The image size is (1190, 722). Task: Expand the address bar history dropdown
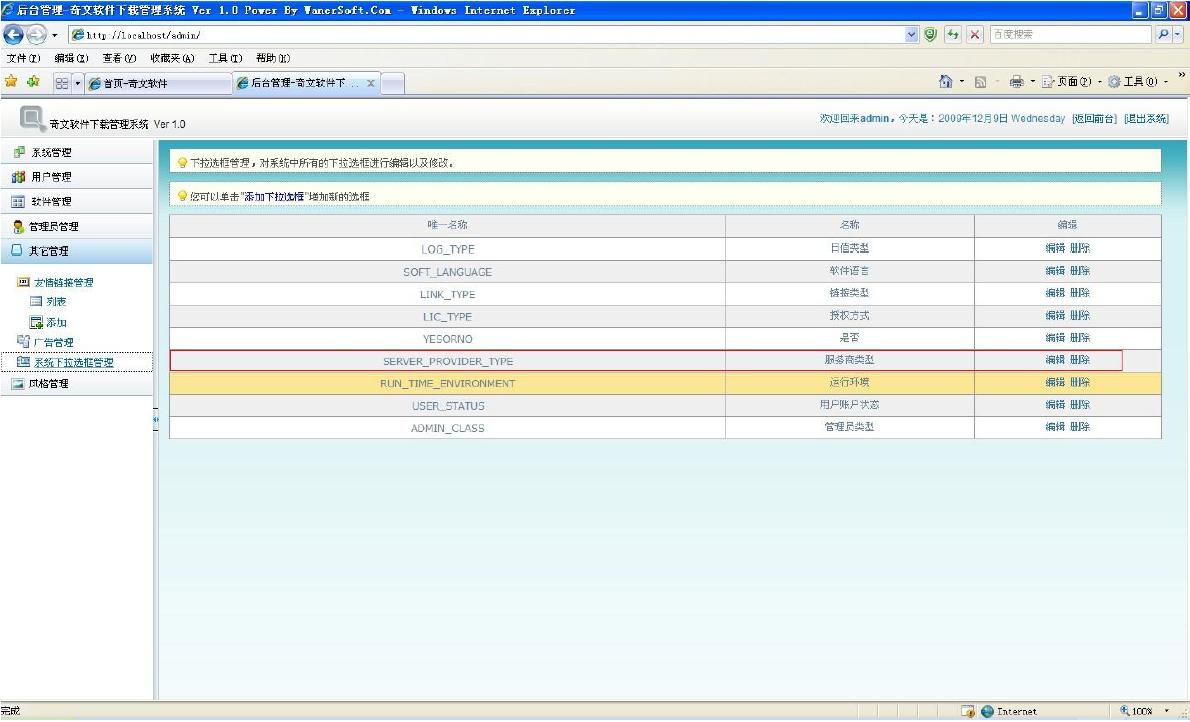click(911, 35)
